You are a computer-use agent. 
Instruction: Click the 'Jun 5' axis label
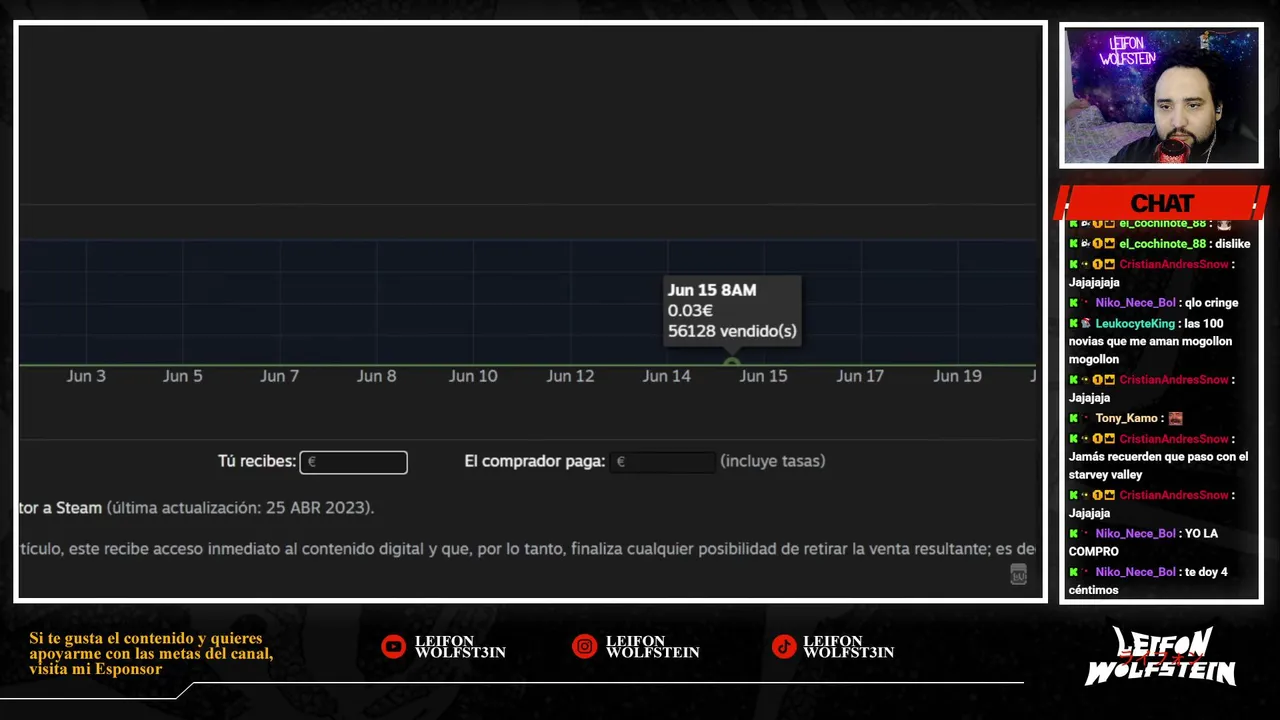(183, 376)
